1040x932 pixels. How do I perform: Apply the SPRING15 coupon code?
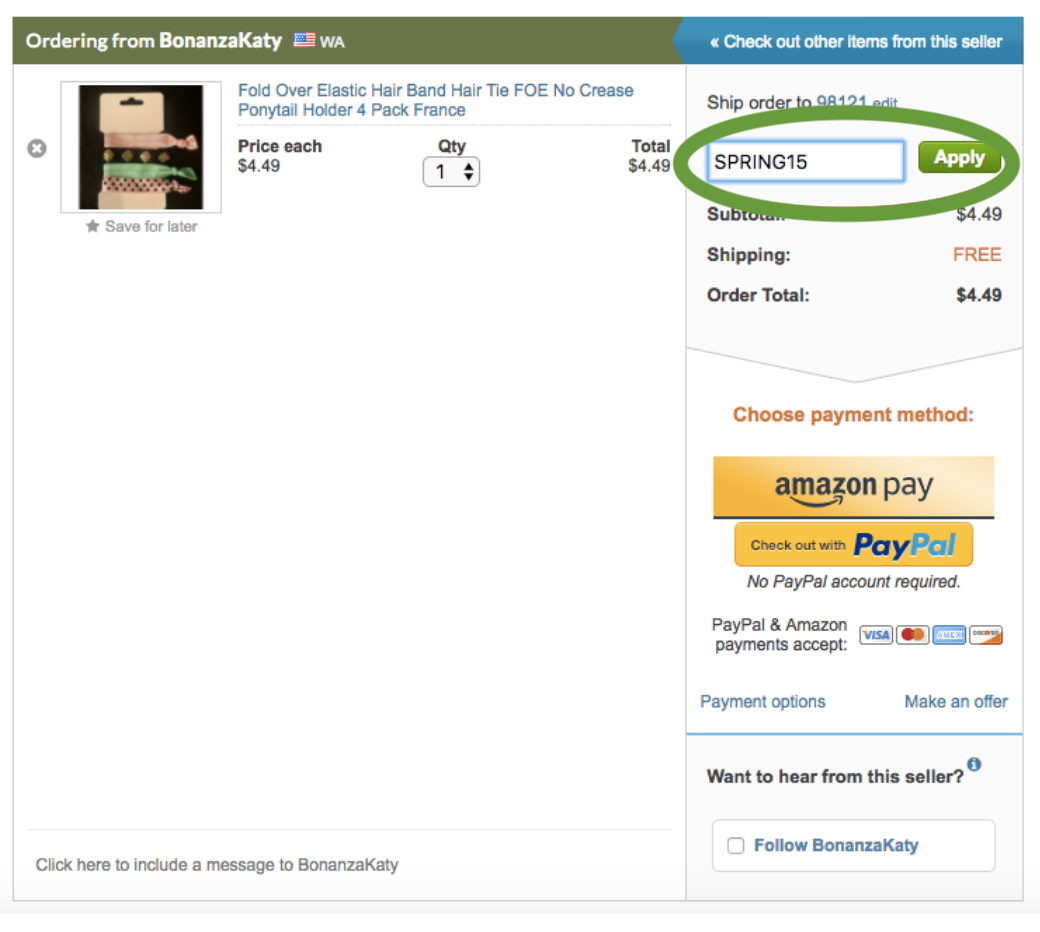(959, 158)
